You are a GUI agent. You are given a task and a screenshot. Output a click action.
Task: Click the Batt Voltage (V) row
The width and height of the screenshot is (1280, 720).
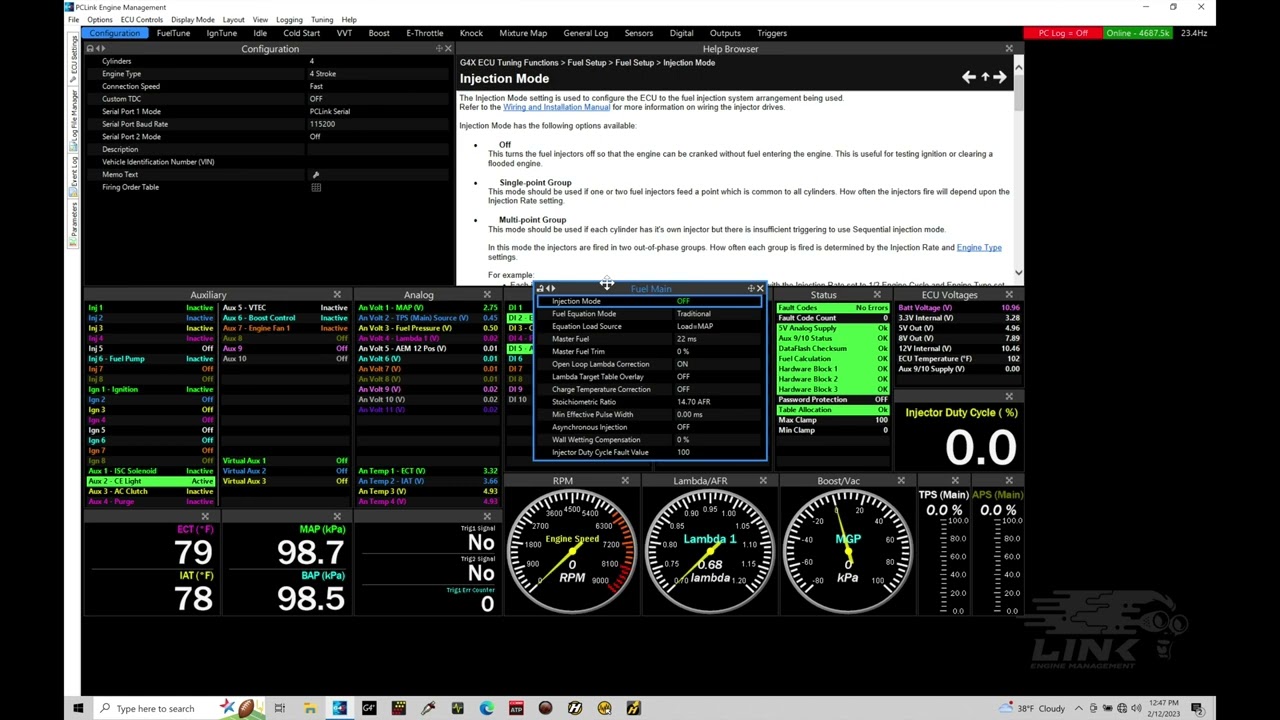coord(959,308)
